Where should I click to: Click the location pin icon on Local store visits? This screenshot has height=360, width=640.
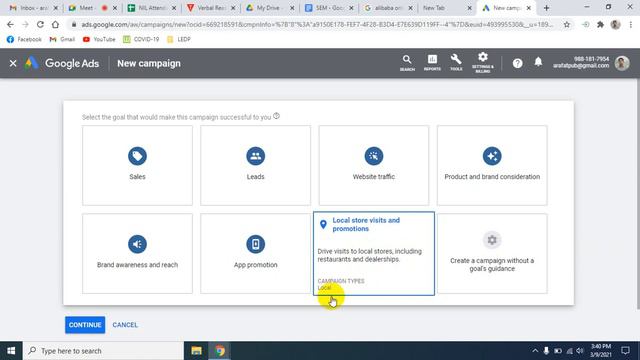(323, 224)
